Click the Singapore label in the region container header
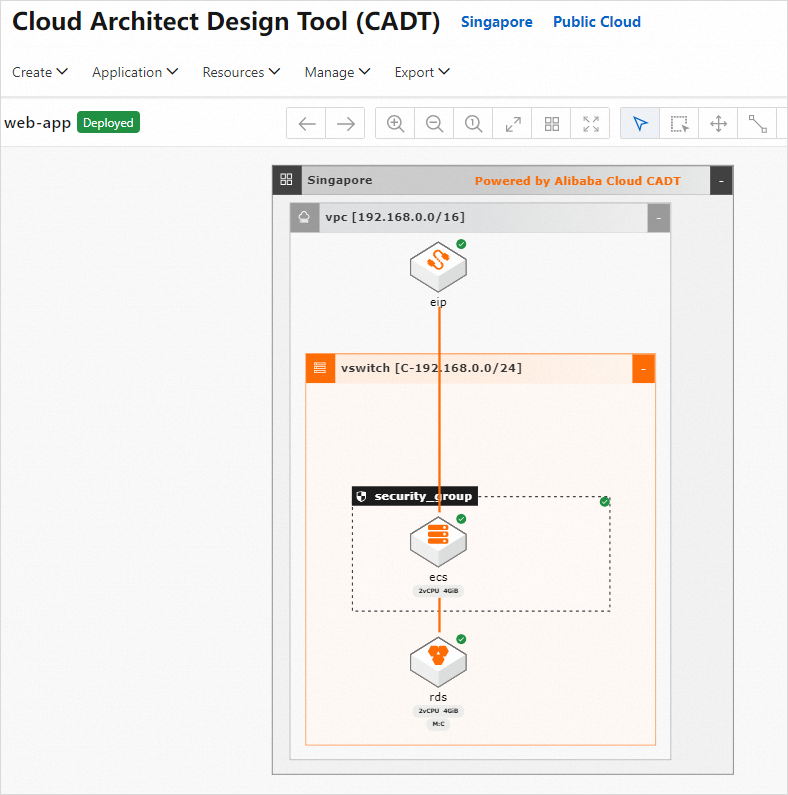The width and height of the screenshot is (788, 795). [340, 180]
